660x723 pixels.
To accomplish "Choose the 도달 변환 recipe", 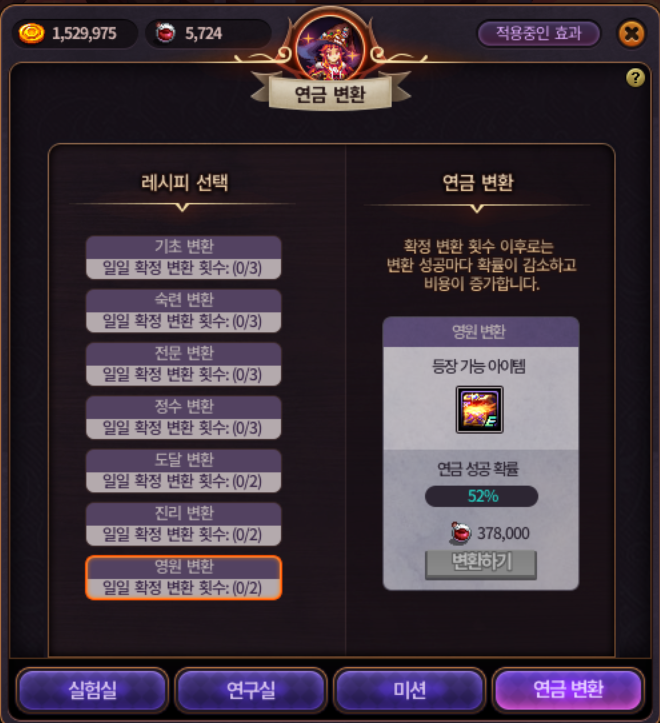I will [x=184, y=471].
